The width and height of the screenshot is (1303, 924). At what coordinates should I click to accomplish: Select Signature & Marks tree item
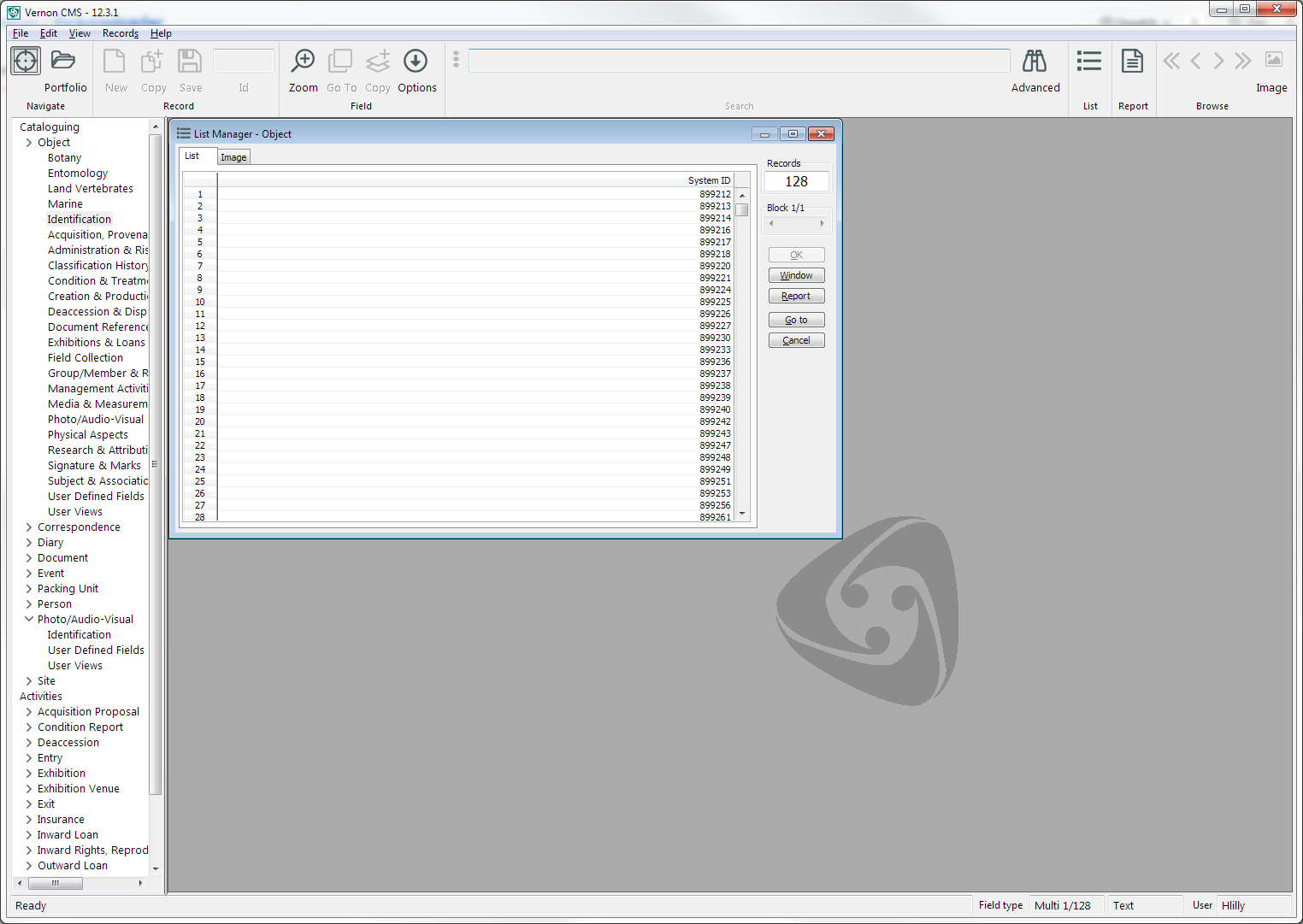[94, 466]
